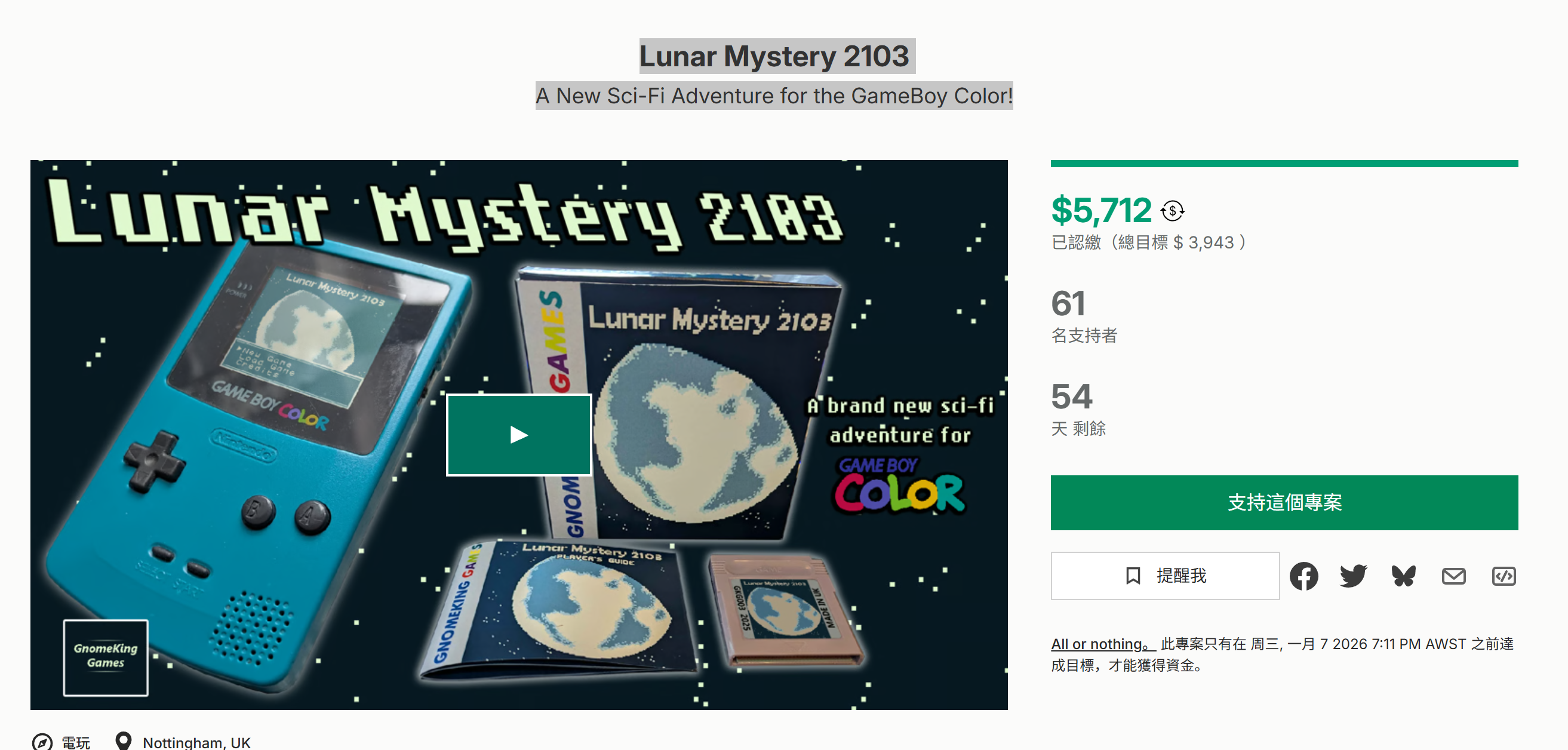Click the subtitle about GameBoy Color adventure
The width and height of the screenshot is (1568, 750).
(x=774, y=96)
